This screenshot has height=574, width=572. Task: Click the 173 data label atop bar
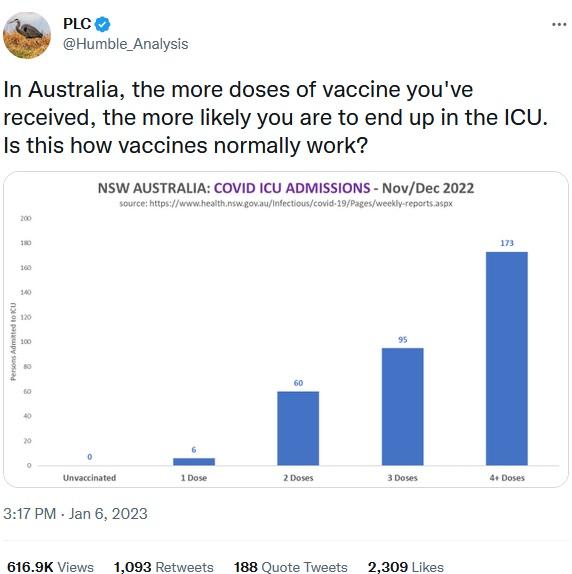507,243
